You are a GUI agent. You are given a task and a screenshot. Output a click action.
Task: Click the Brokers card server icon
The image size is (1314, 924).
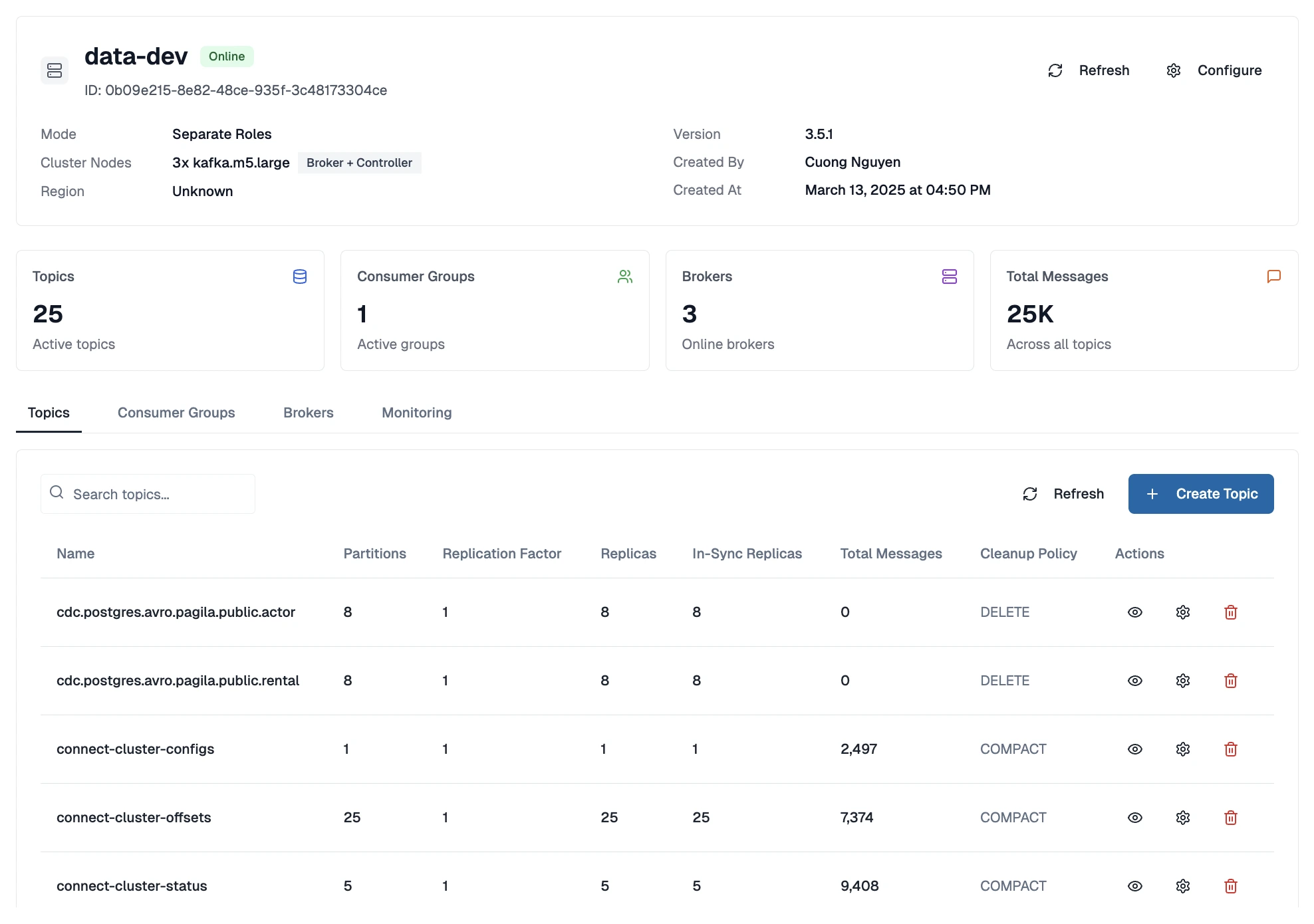tap(949, 277)
